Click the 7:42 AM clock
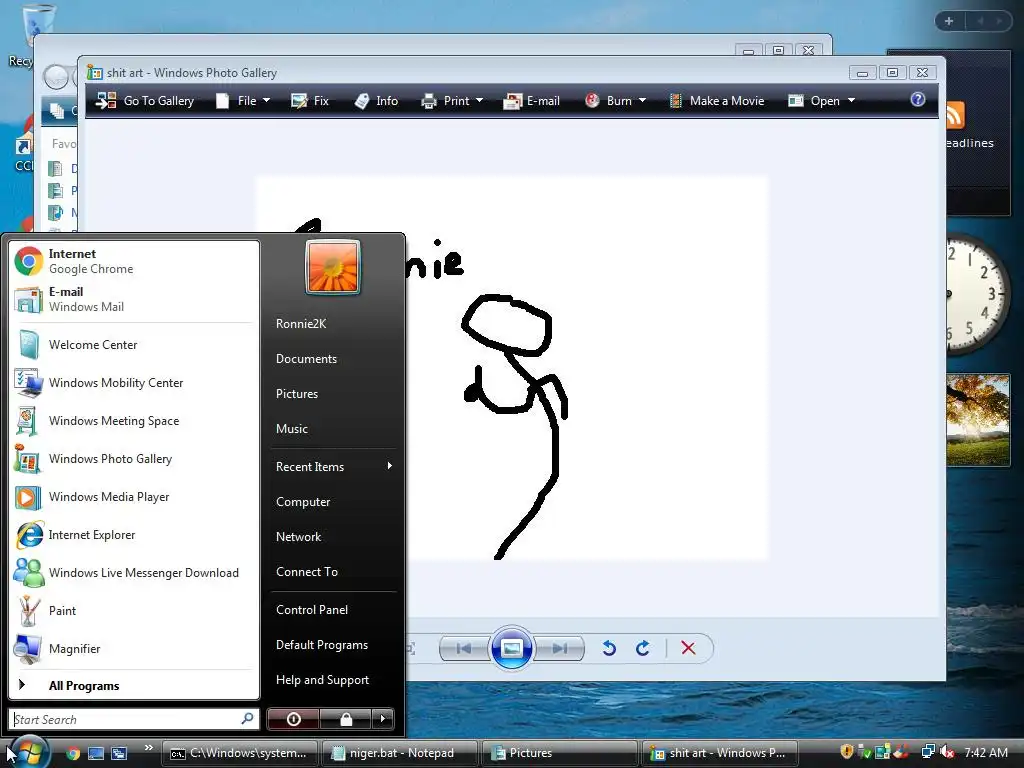1024x768 pixels. (x=986, y=752)
